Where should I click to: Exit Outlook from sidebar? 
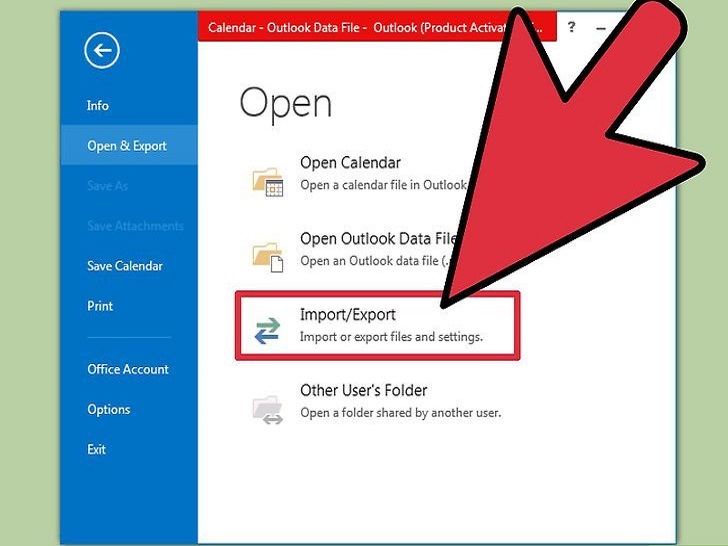pyautogui.click(x=97, y=449)
